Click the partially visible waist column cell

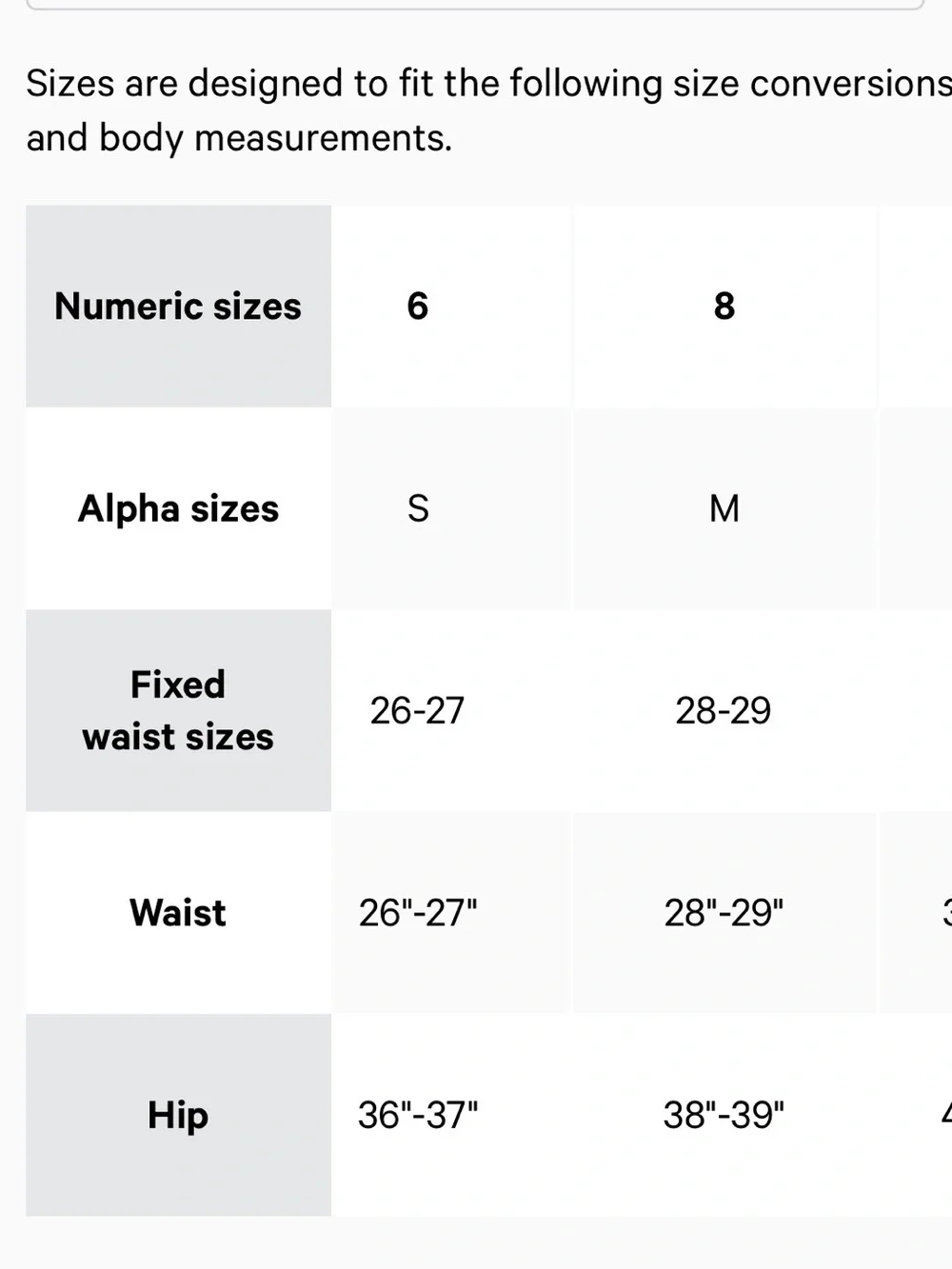click(916, 913)
